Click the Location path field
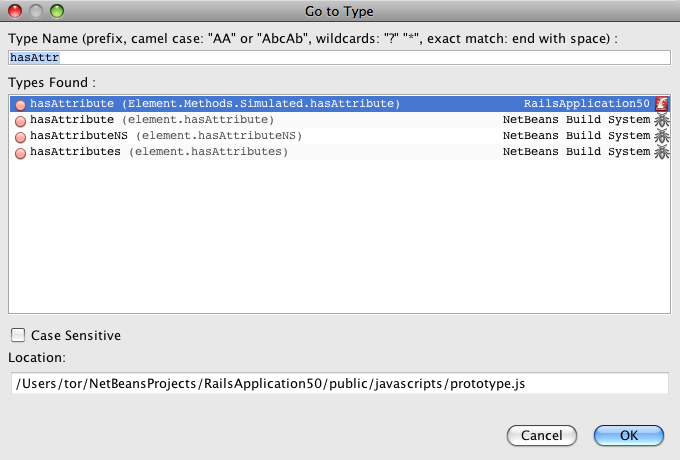The height and width of the screenshot is (460, 680). click(x=338, y=383)
